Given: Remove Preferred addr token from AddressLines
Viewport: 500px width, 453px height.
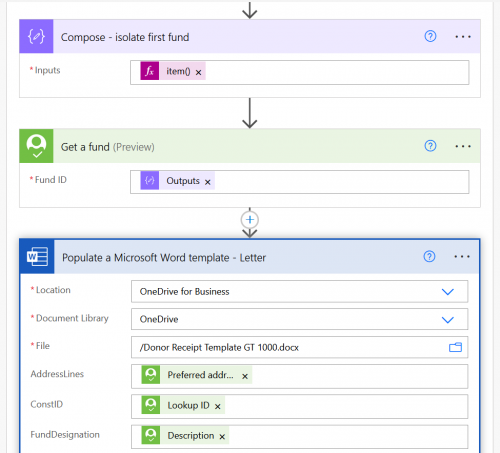Looking at the screenshot, I should [245, 376].
